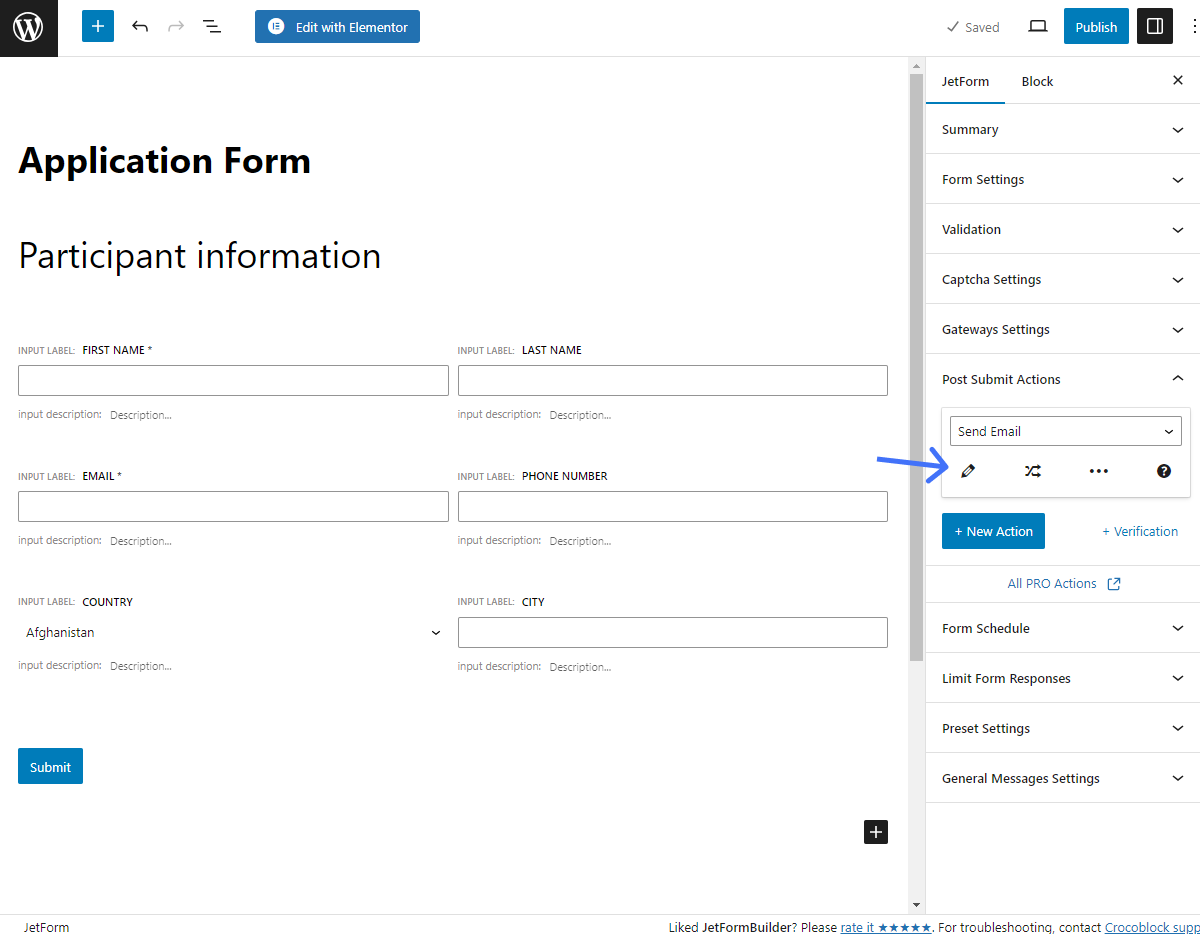Toggle the Settings sidebar panel icon
1200x934 pixels.
coord(1154,26)
